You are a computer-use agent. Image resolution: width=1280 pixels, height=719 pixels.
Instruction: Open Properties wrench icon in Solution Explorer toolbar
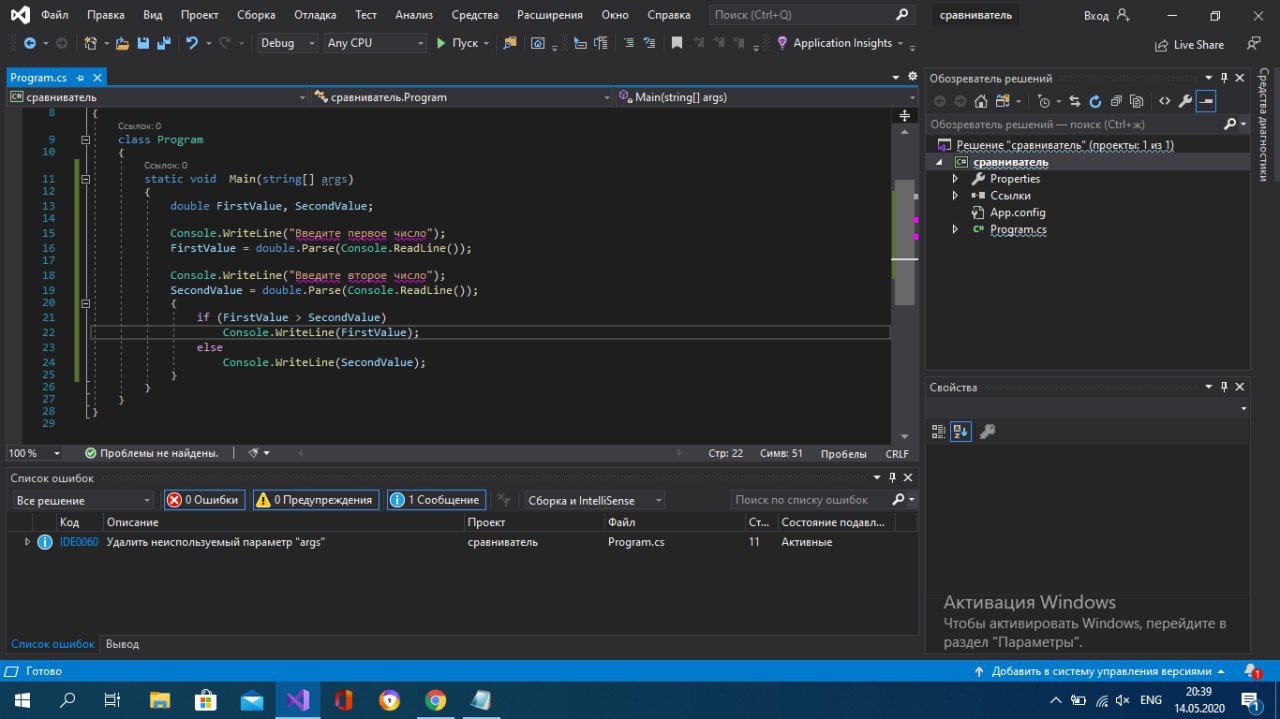1185,101
